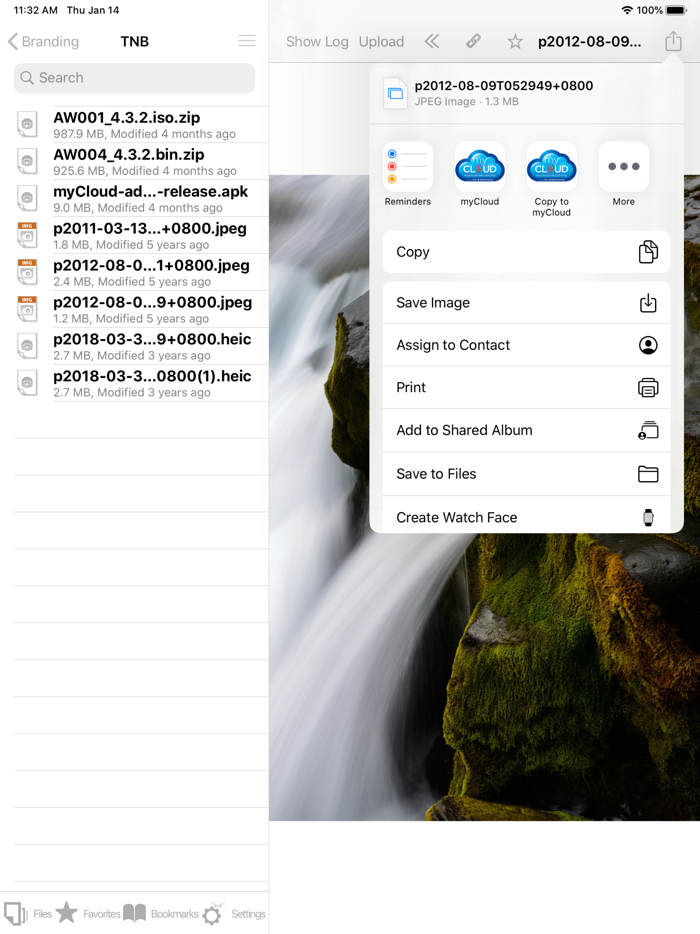Go back to Branding folder

coord(43,41)
